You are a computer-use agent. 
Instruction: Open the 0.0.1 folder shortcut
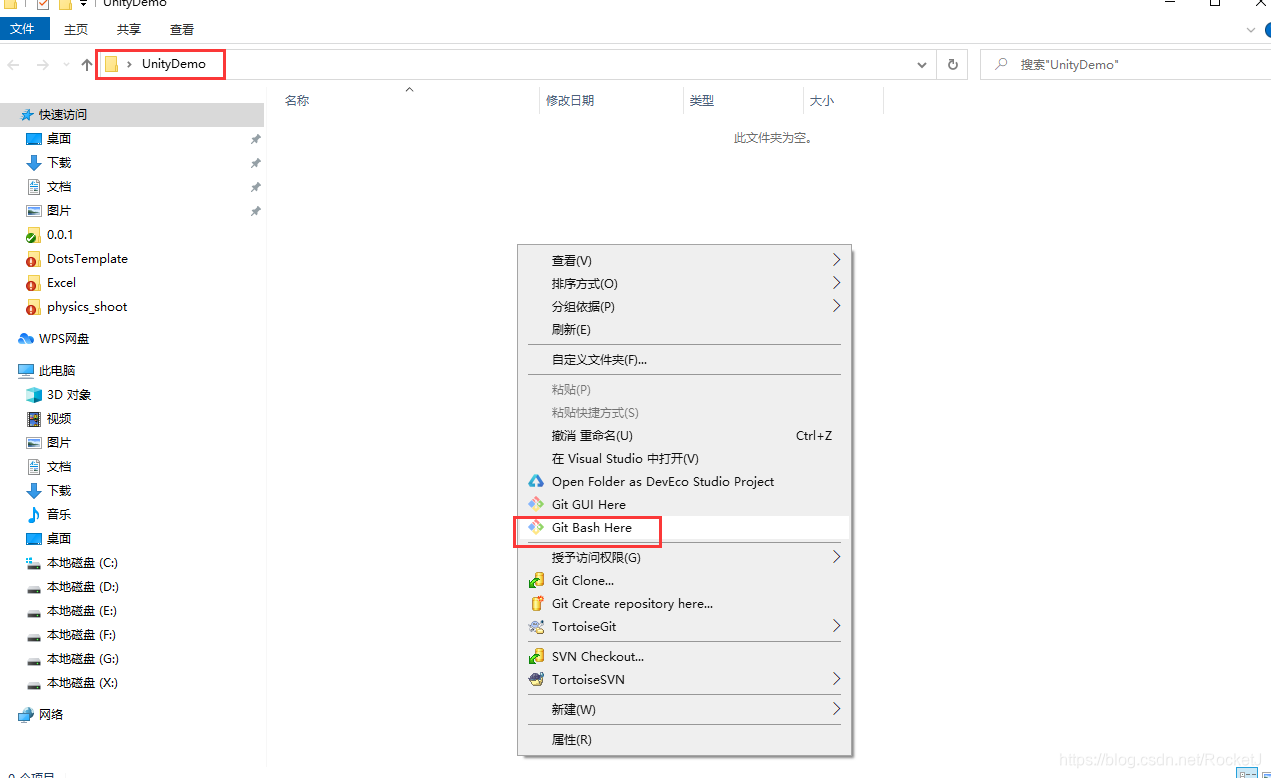[60, 235]
